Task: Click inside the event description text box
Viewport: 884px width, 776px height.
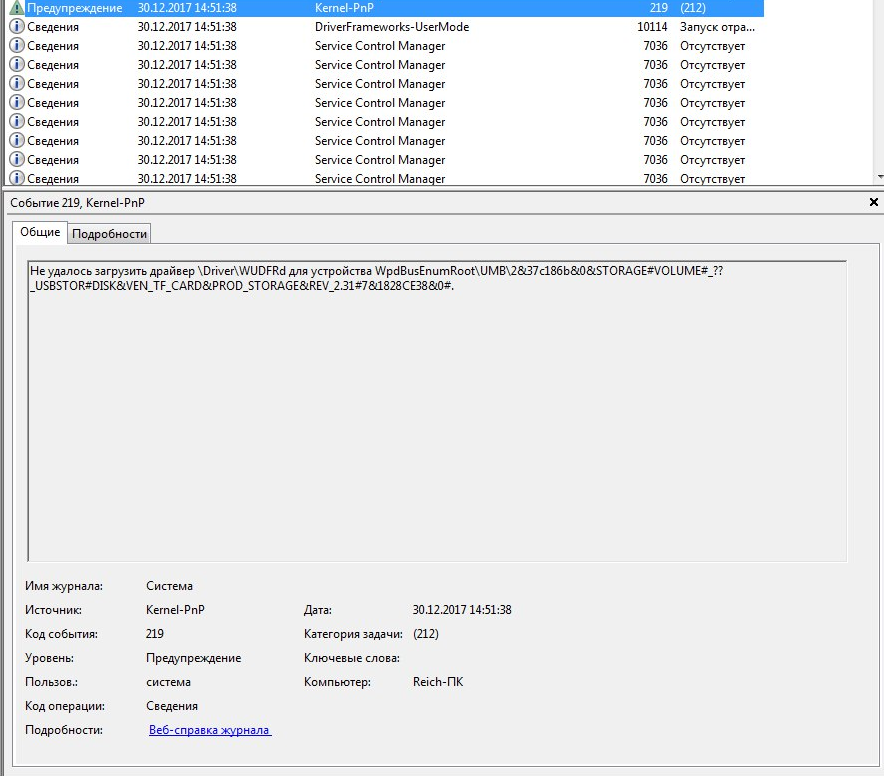Action: click(x=436, y=410)
